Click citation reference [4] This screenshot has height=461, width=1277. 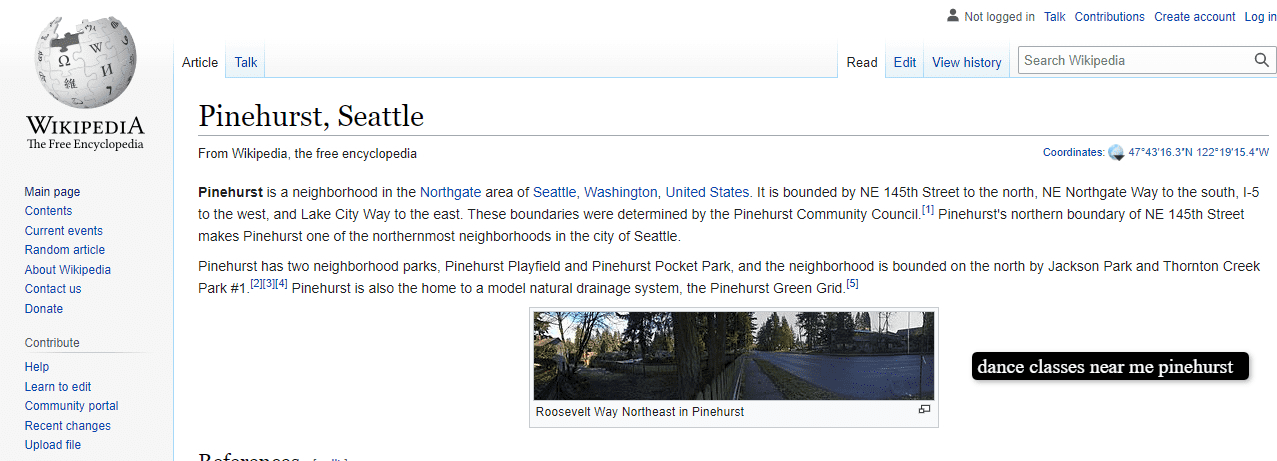coord(282,284)
